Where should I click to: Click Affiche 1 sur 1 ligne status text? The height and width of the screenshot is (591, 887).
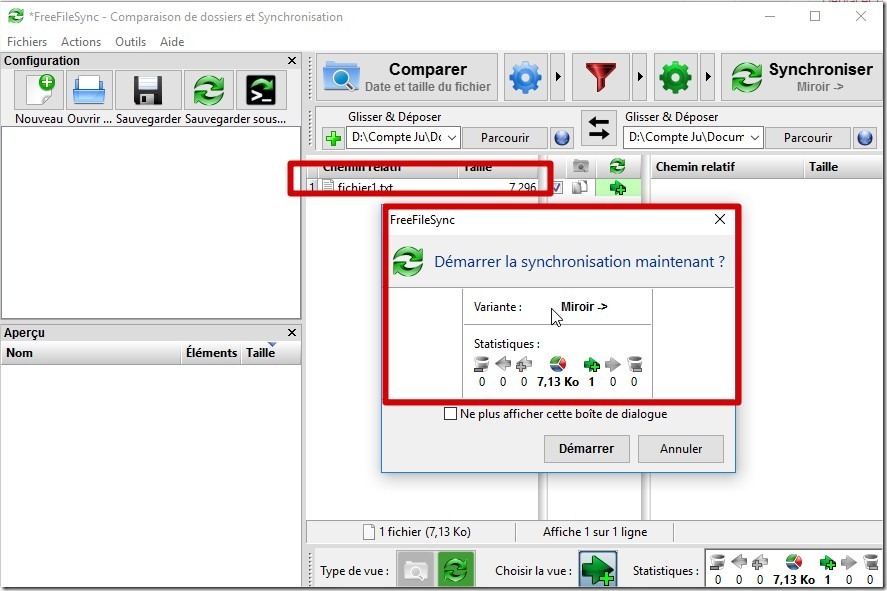(595, 532)
